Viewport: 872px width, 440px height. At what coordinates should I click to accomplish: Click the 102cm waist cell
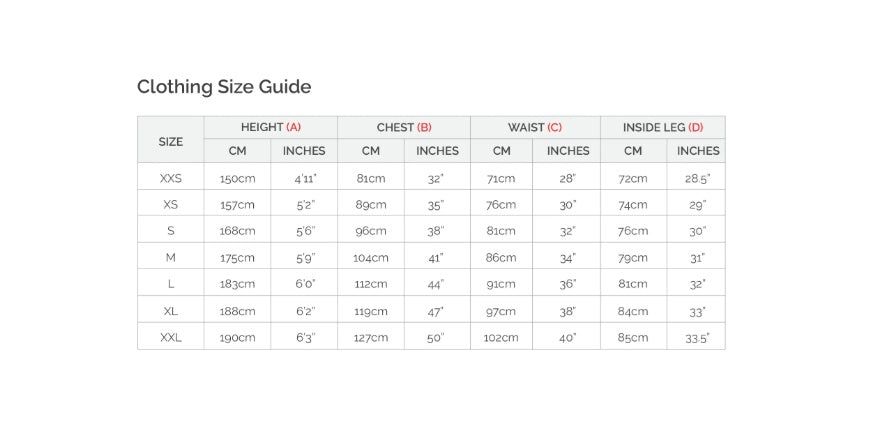(501, 338)
